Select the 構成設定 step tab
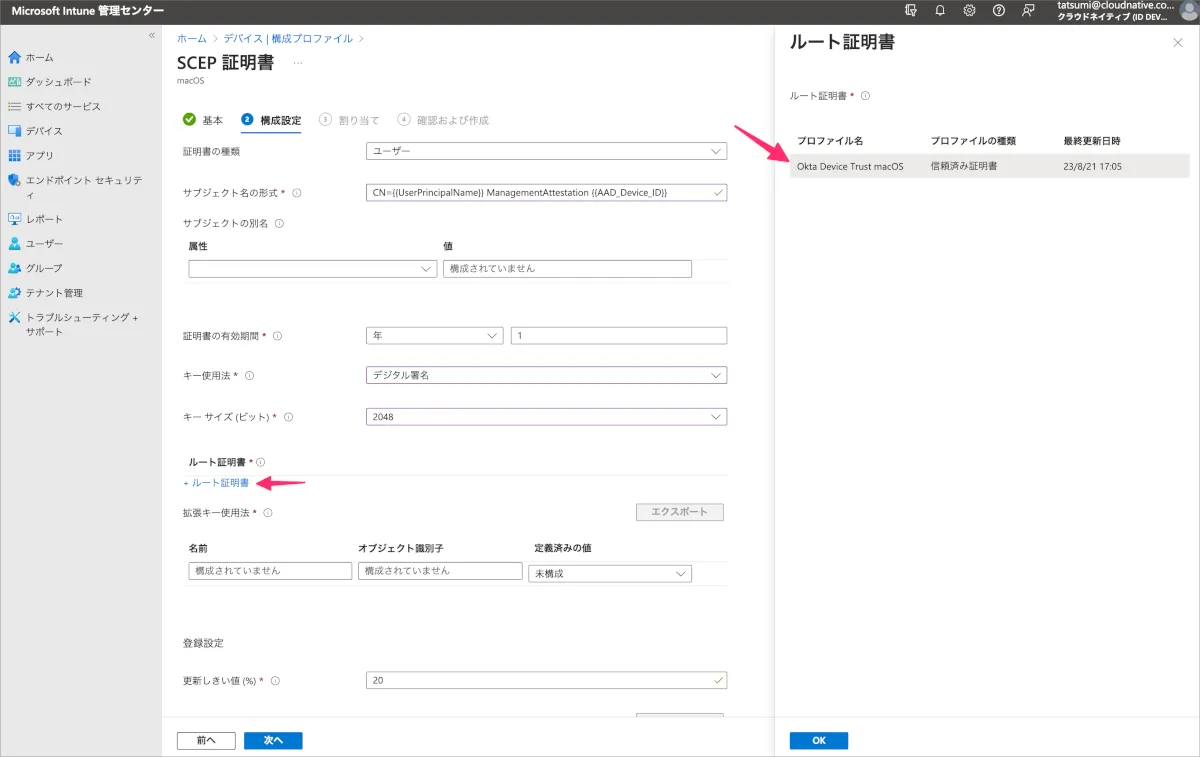The height and width of the screenshot is (757, 1200). tap(271, 120)
